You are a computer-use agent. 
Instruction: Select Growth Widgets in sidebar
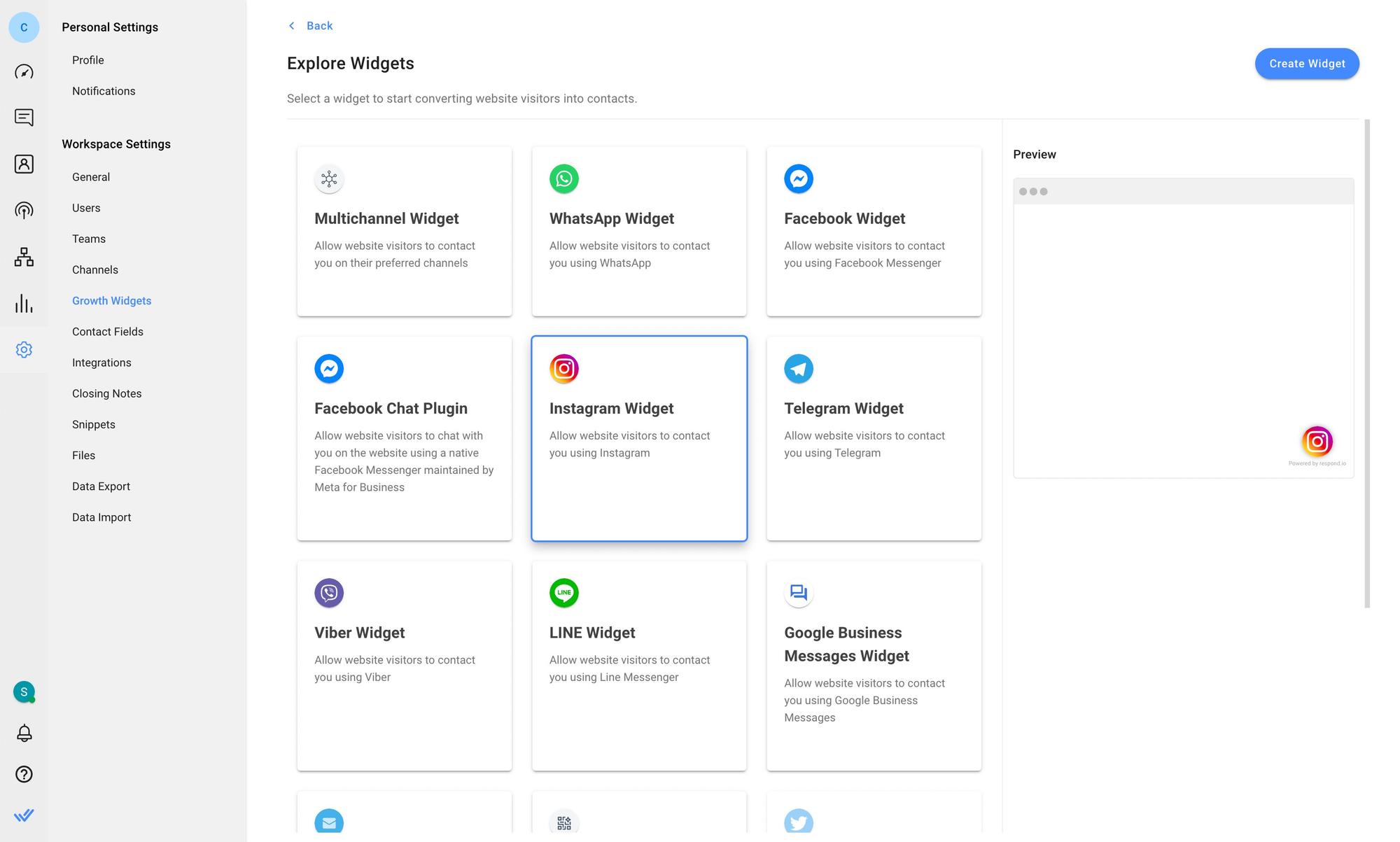(112, 301)
